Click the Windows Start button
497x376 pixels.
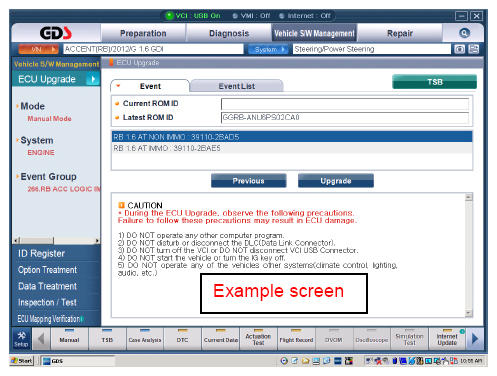point(22,361)
